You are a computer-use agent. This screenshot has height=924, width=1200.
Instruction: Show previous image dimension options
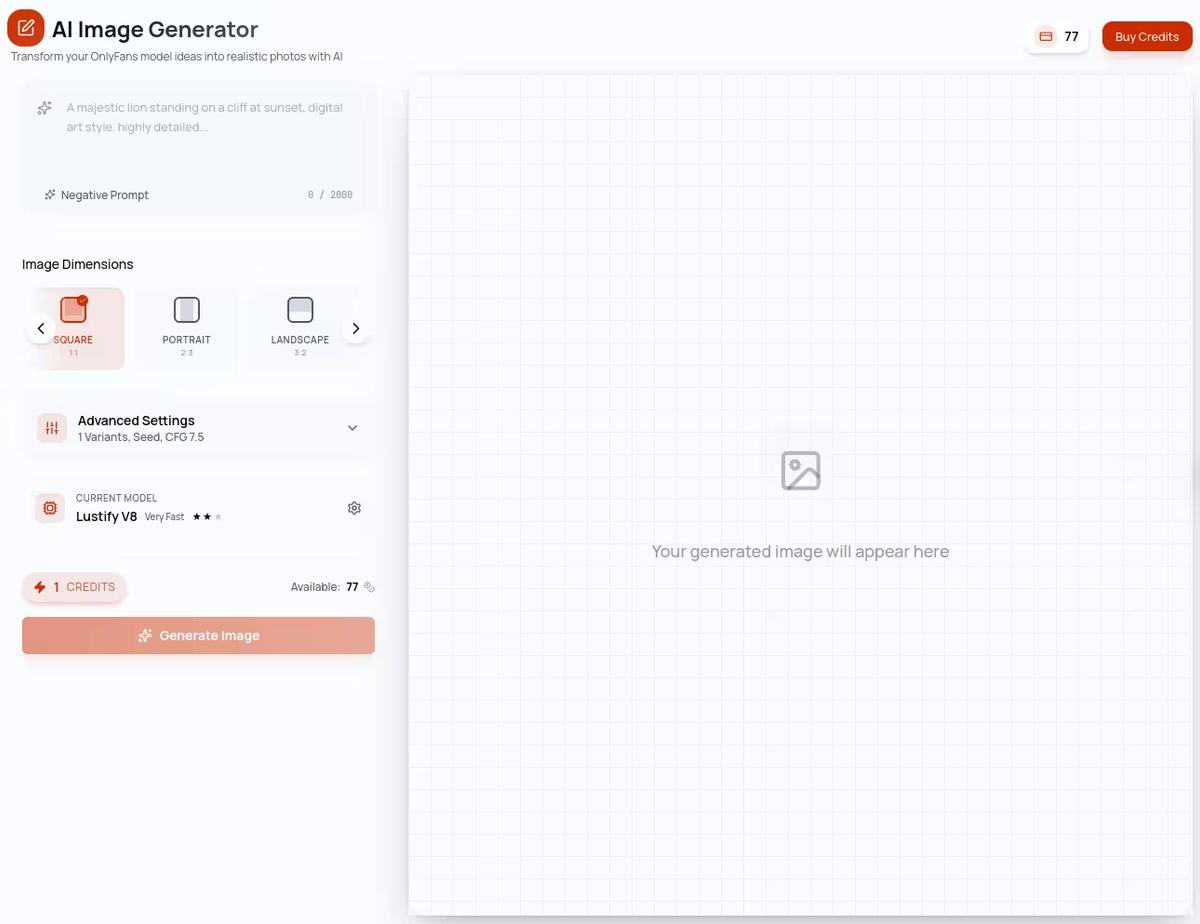point(40,328)
